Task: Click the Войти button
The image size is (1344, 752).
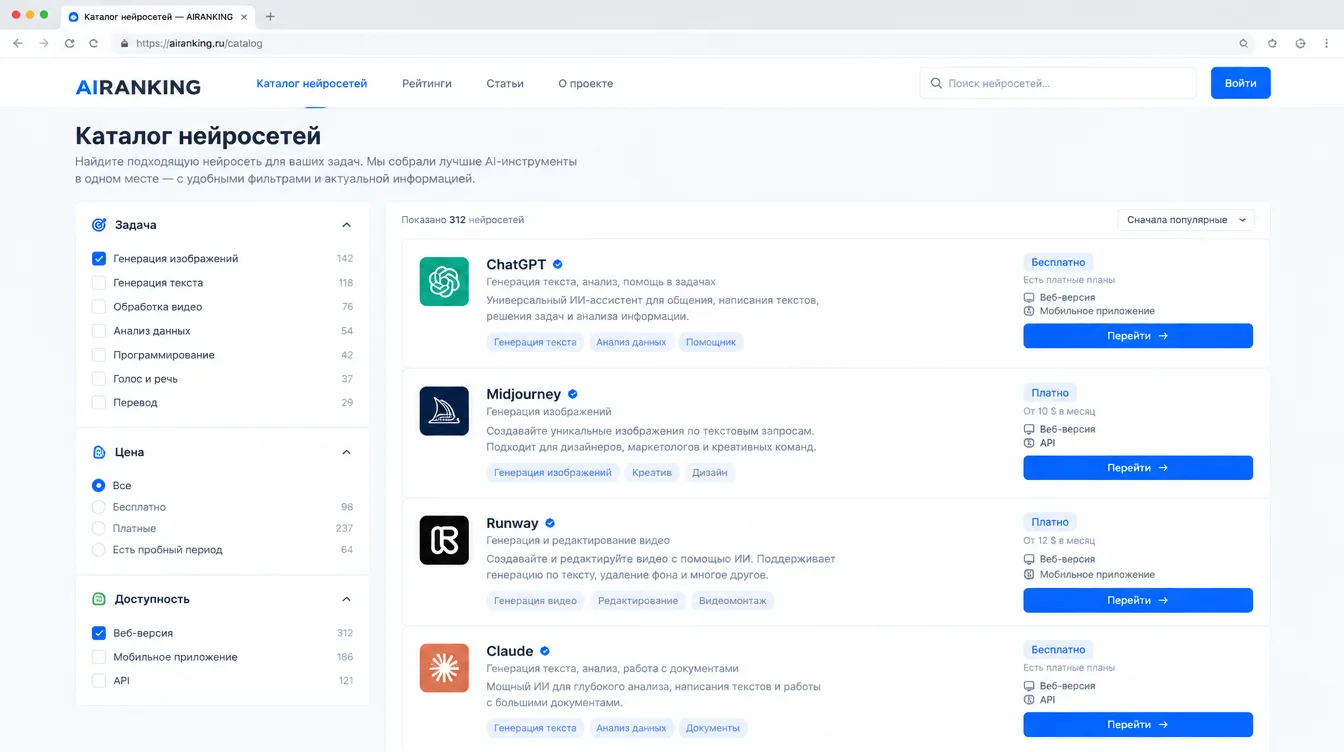Action: (x=1240, y=83)
